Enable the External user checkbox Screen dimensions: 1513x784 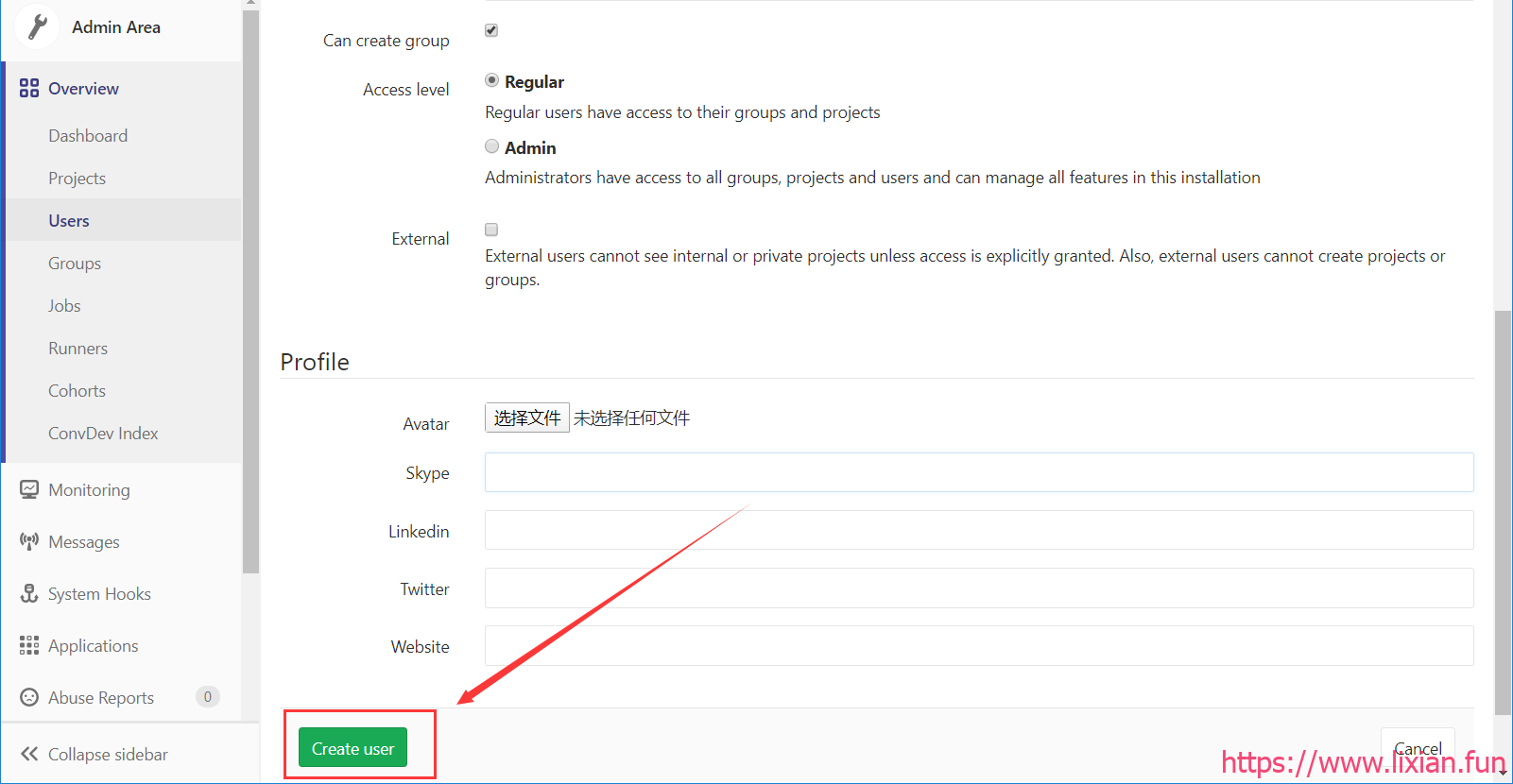point(491,230)
